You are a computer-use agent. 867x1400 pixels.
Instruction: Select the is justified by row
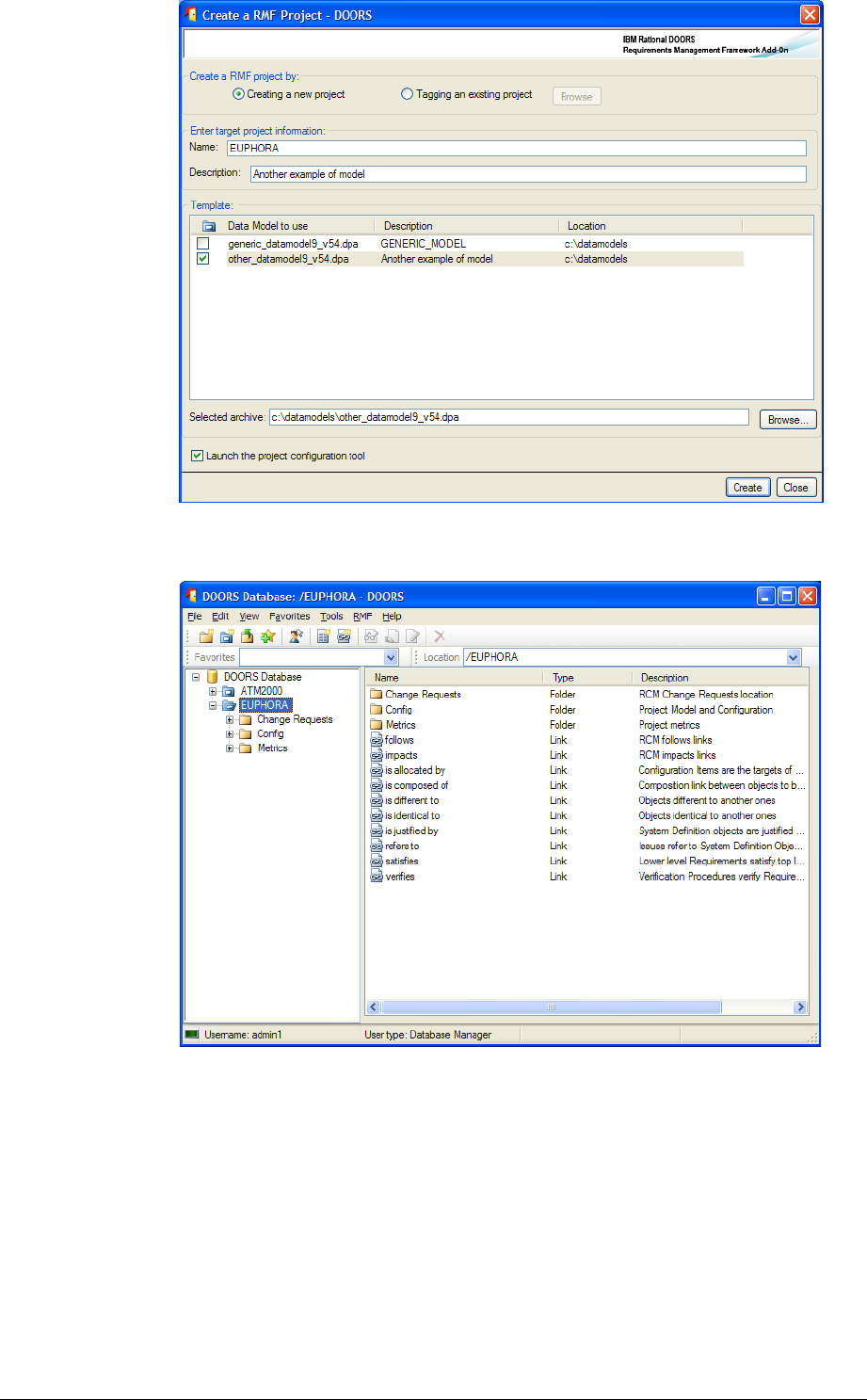point(587,831)
